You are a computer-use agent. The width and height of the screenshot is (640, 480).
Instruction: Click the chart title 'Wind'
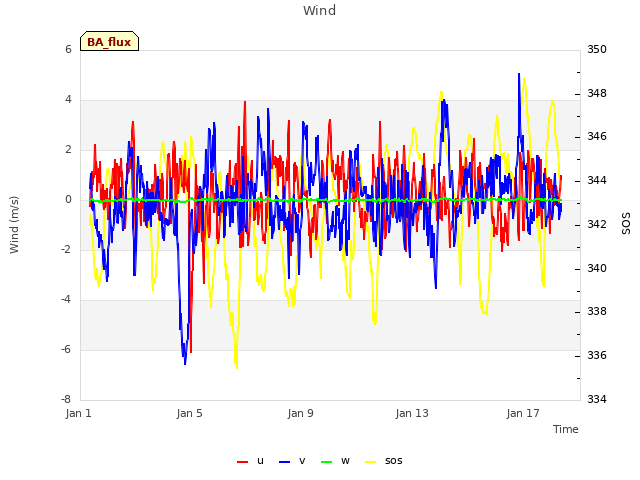click(x=320, y=10)
